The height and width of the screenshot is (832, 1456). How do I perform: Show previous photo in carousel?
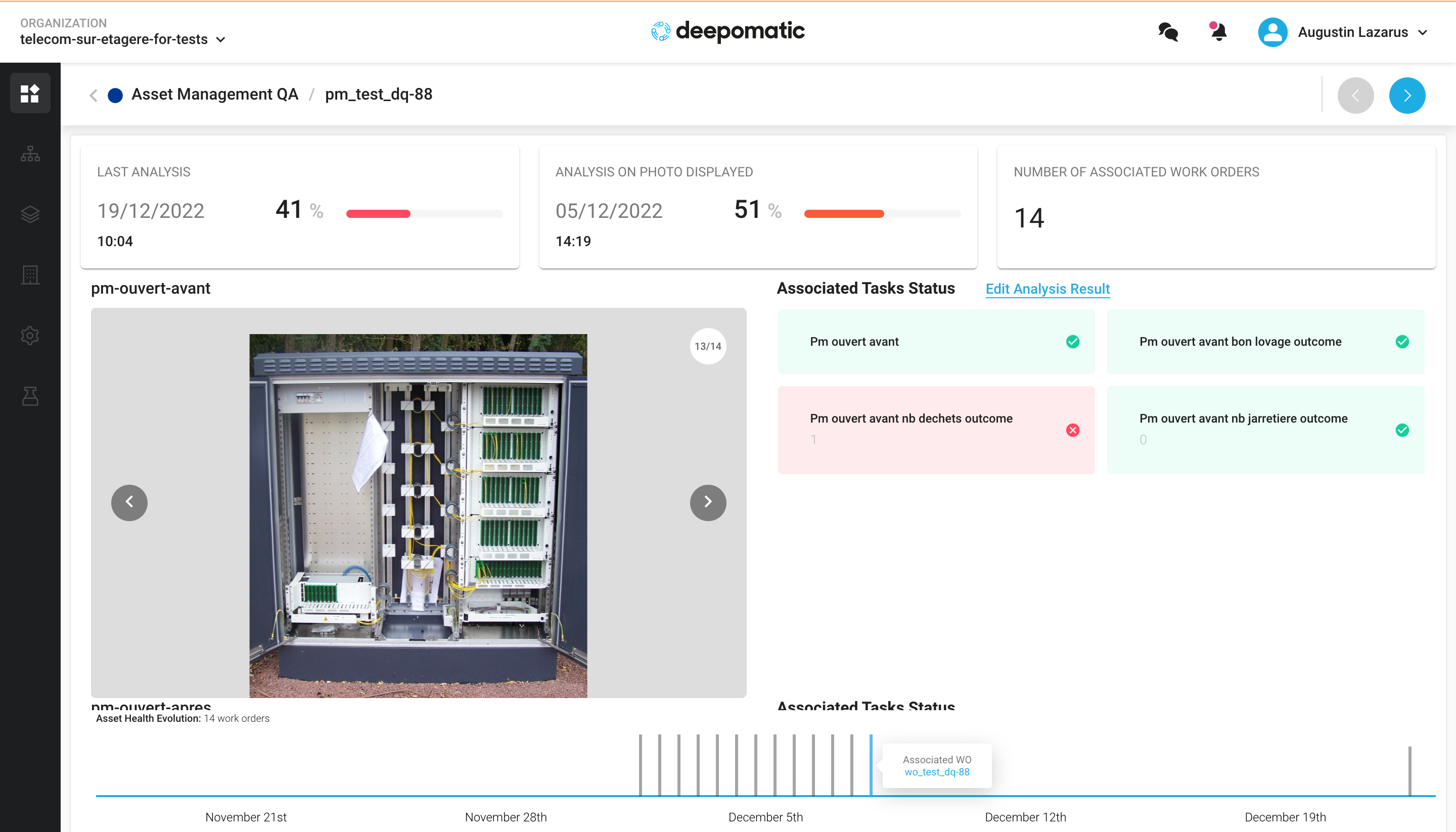click(x=129, y=502)
